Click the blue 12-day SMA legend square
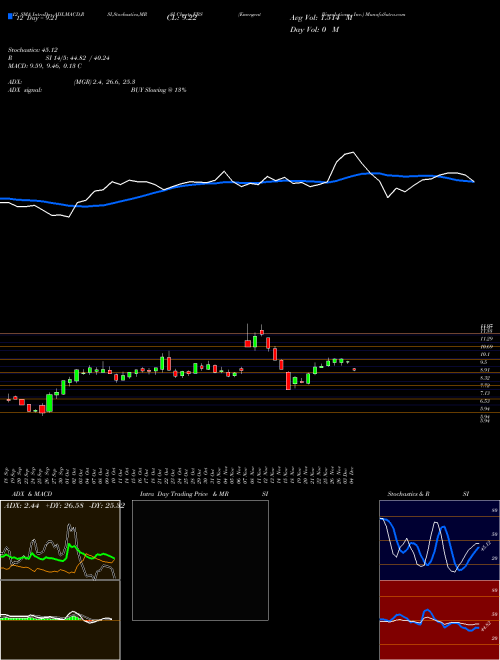 (10, 16)
